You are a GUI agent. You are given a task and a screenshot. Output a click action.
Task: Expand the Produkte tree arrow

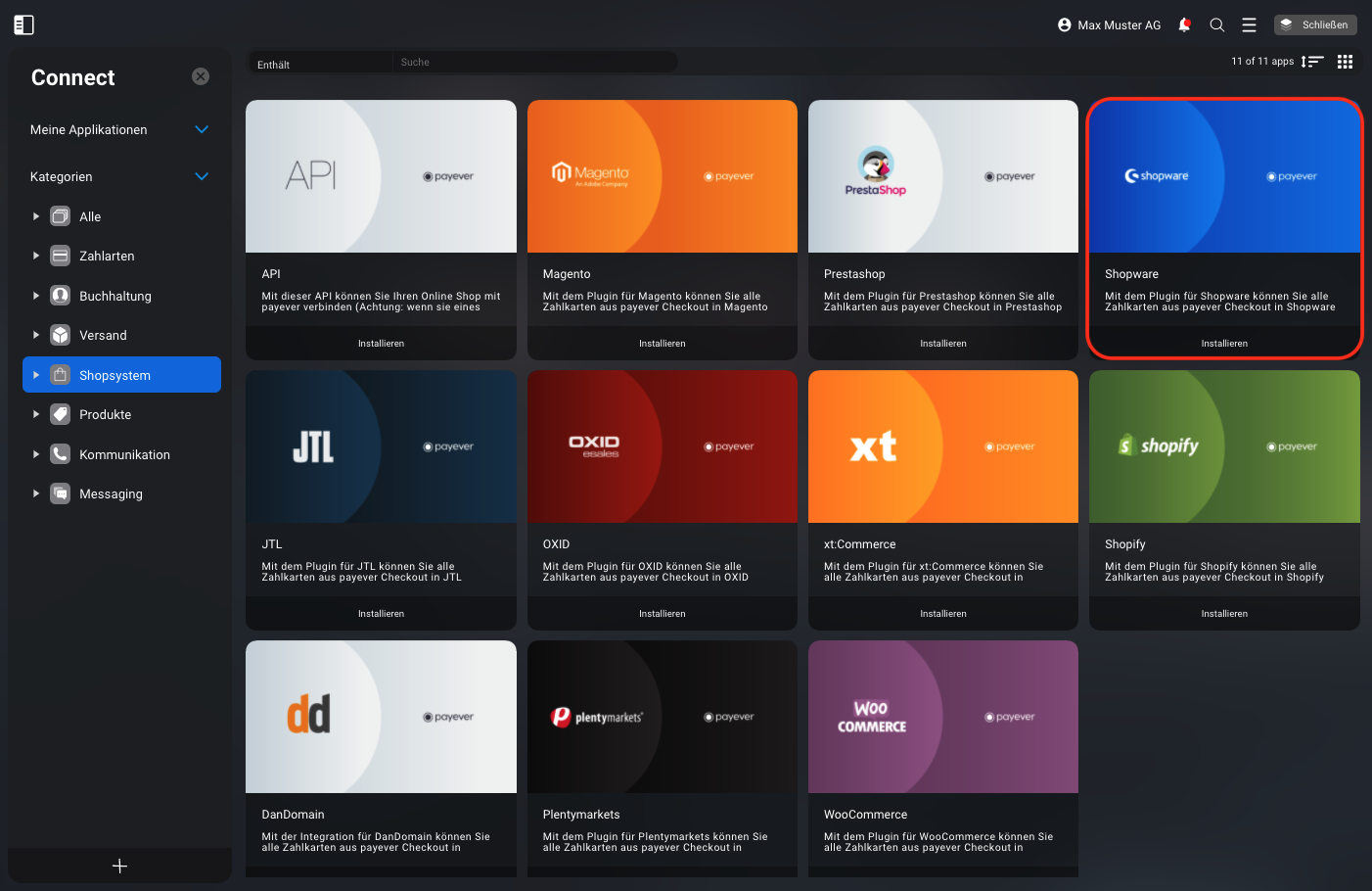click(36, 414)
